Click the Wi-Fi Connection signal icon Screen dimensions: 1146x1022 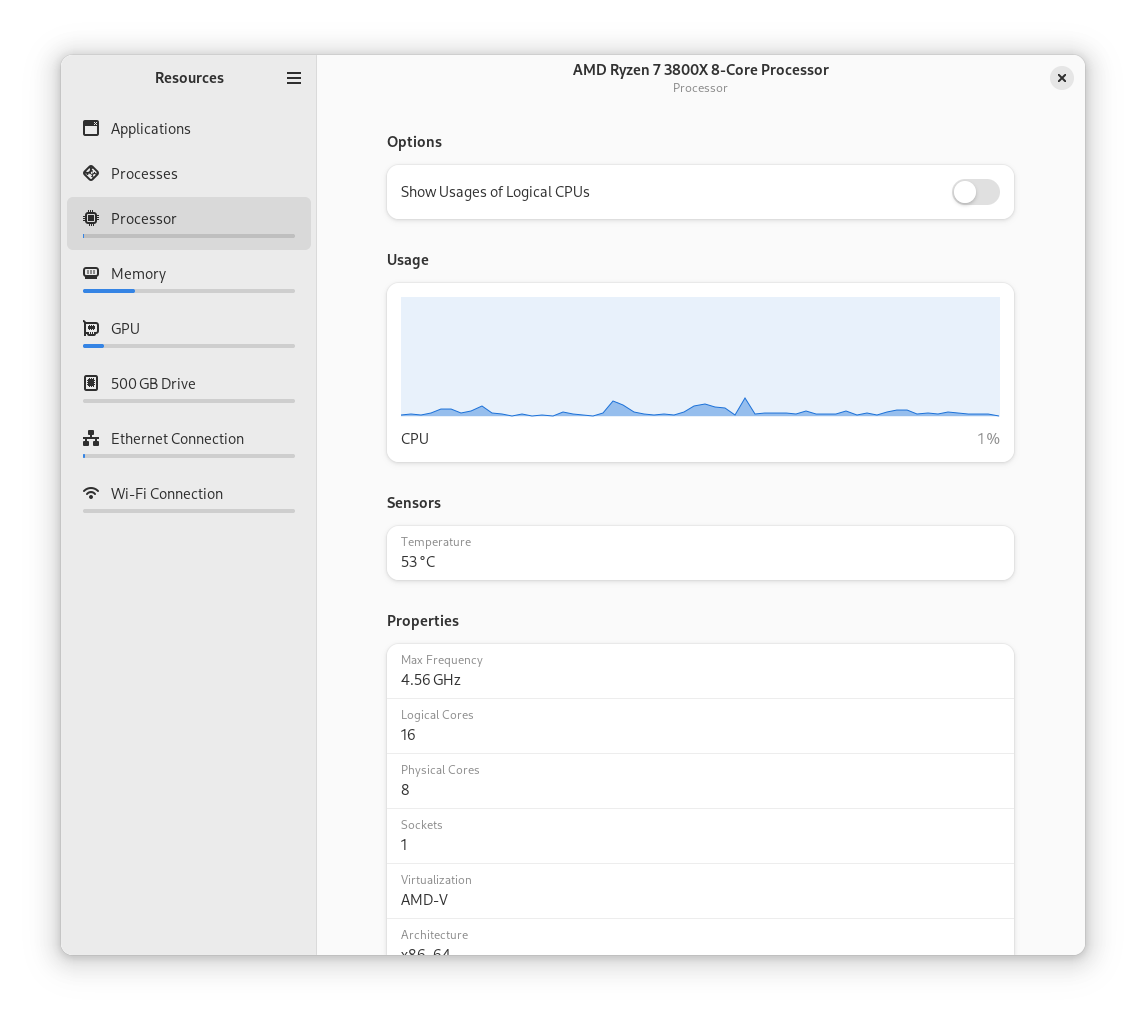[x=91, y=493]
